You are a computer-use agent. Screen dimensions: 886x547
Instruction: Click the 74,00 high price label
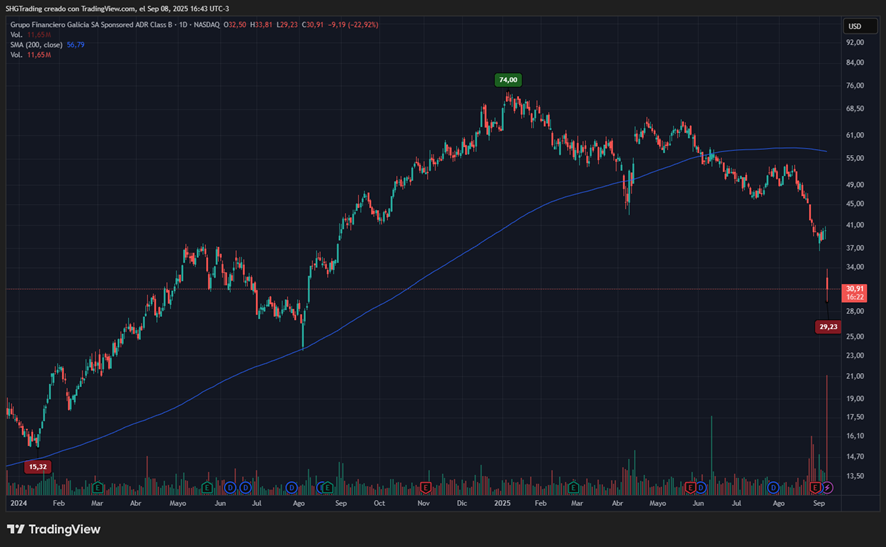click(x=508, y=80)
